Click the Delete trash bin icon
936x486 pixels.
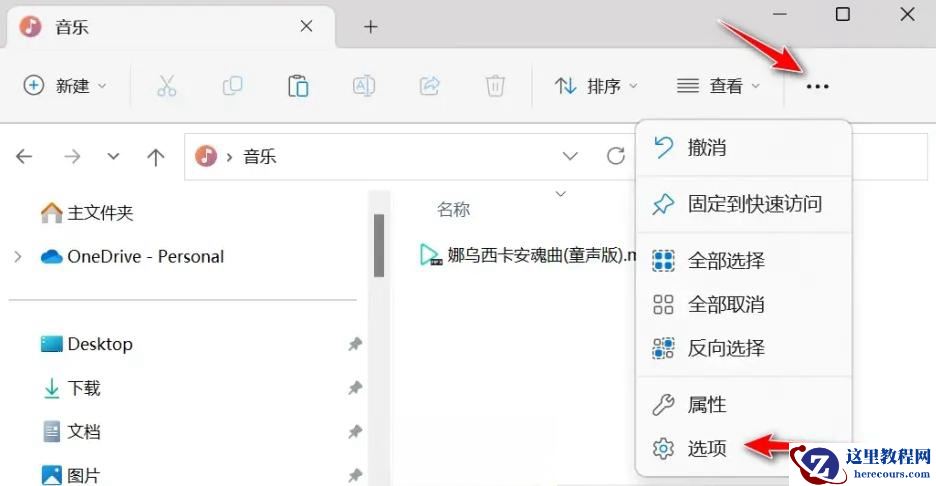point(495,86)
